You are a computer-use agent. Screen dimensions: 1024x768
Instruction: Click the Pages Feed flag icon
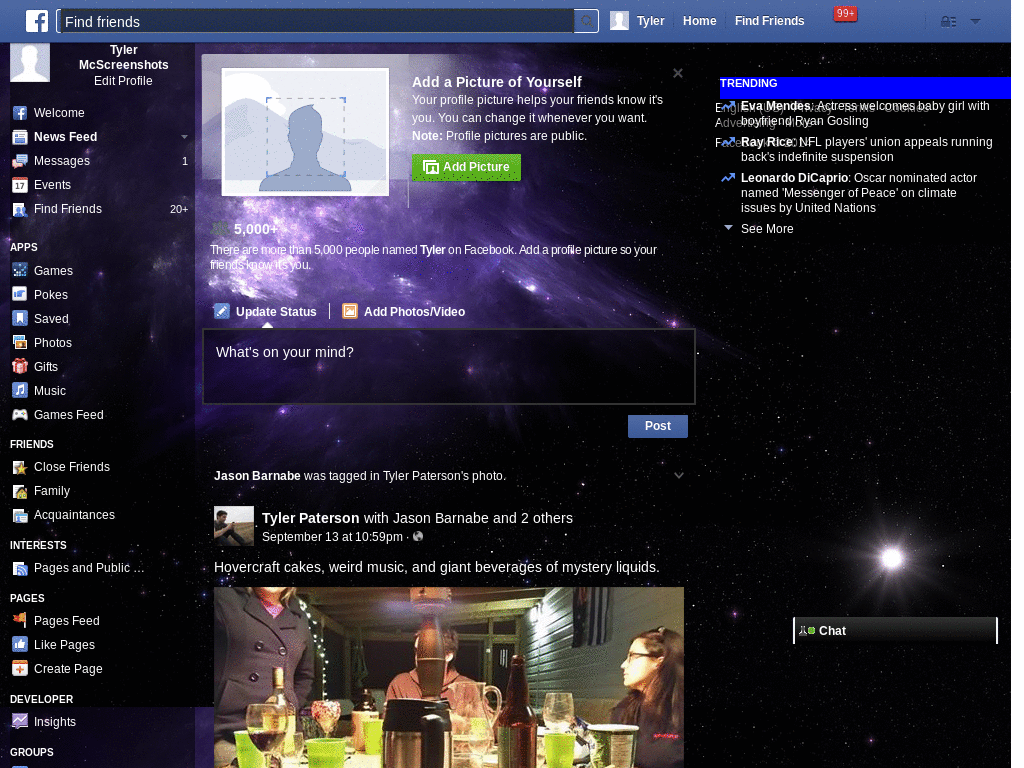(20, 620)
